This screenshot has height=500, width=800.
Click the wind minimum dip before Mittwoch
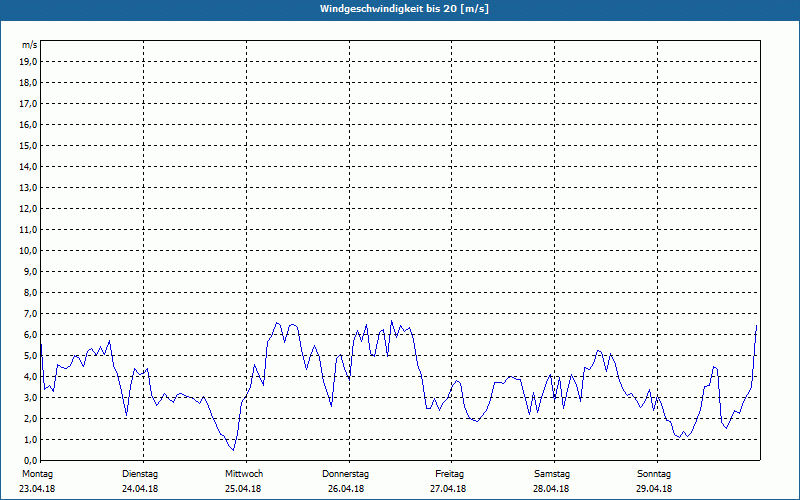(x=233, y=449)
